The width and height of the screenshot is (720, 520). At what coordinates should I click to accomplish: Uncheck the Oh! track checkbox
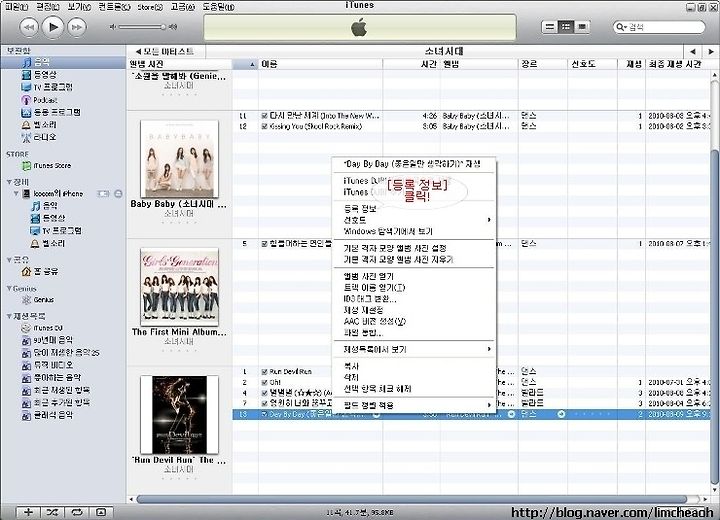pos(264,382)
